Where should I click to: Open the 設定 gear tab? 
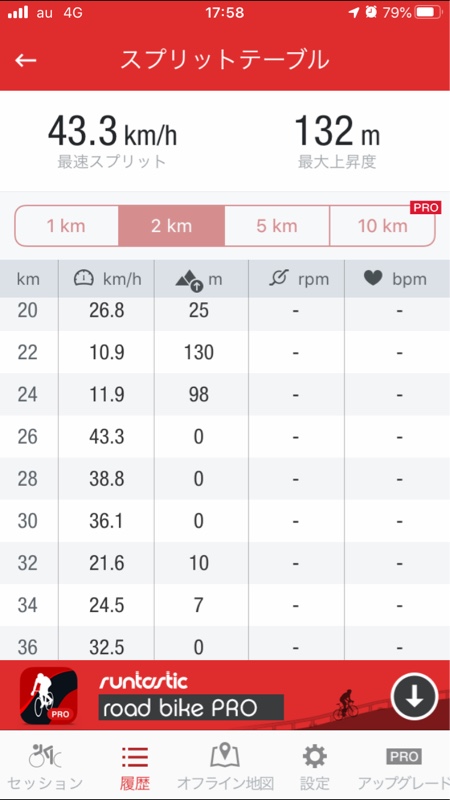tap(314, 767)
